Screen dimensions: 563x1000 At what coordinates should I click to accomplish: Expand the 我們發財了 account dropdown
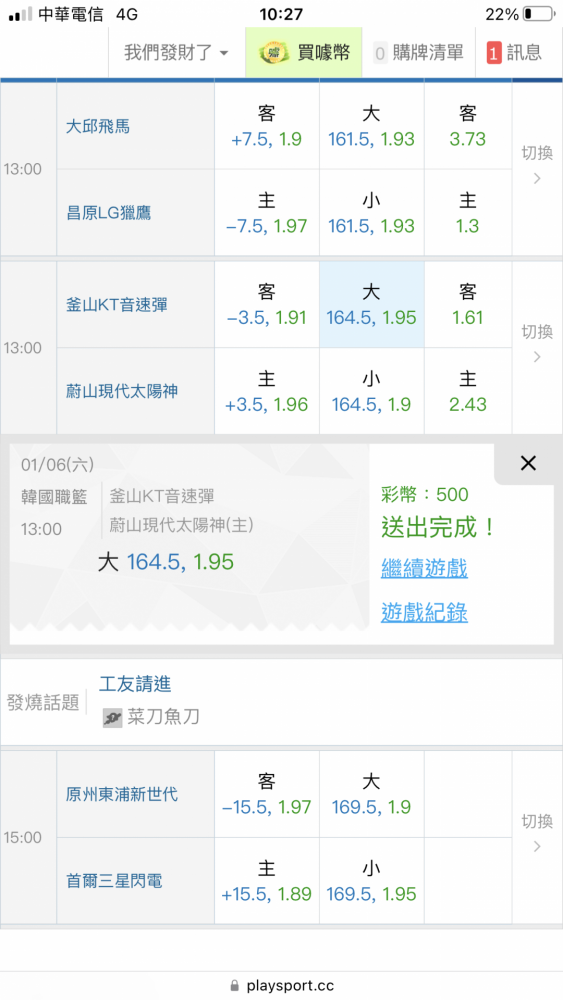point(176,52)
